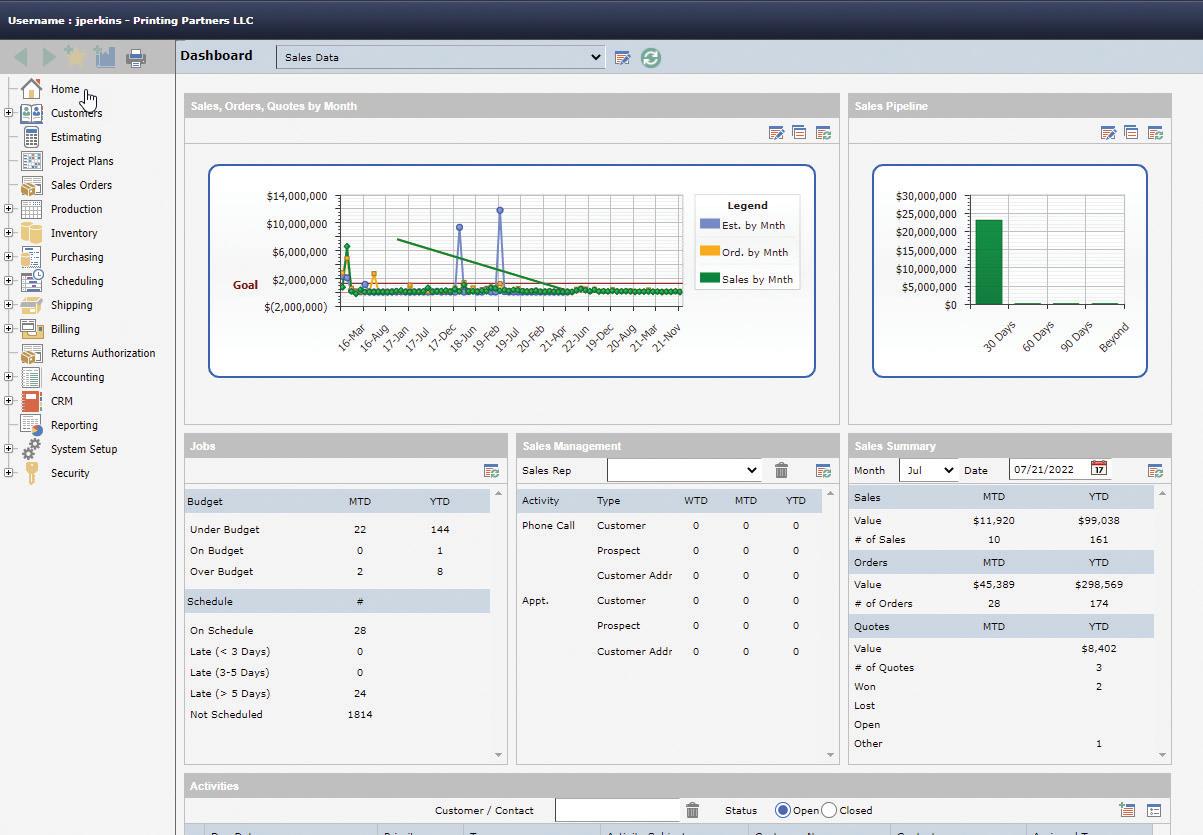Click the edit icon in Sales Pipeline panel
Screen dimensions: 1203x835
pyautogui.click(x=1108, y=132)
